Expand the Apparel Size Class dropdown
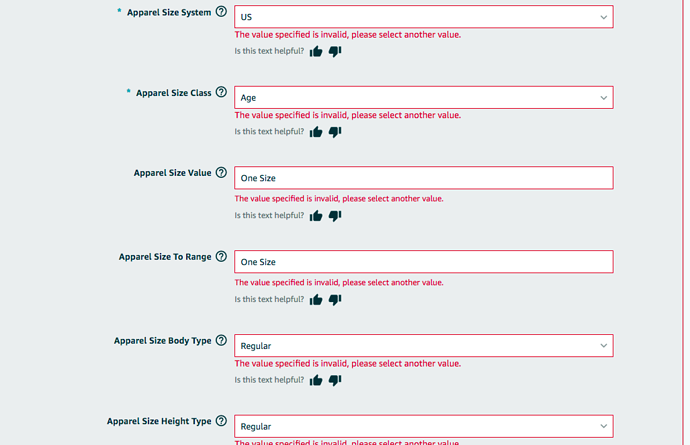This screenshot has width=690, height=445. coord(423,98)
